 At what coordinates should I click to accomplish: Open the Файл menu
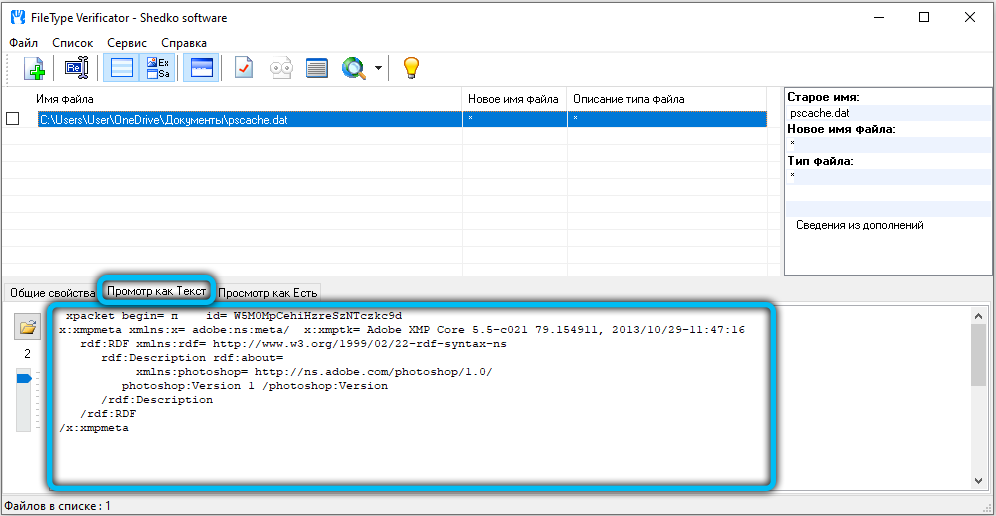click(x=24, y=43)
